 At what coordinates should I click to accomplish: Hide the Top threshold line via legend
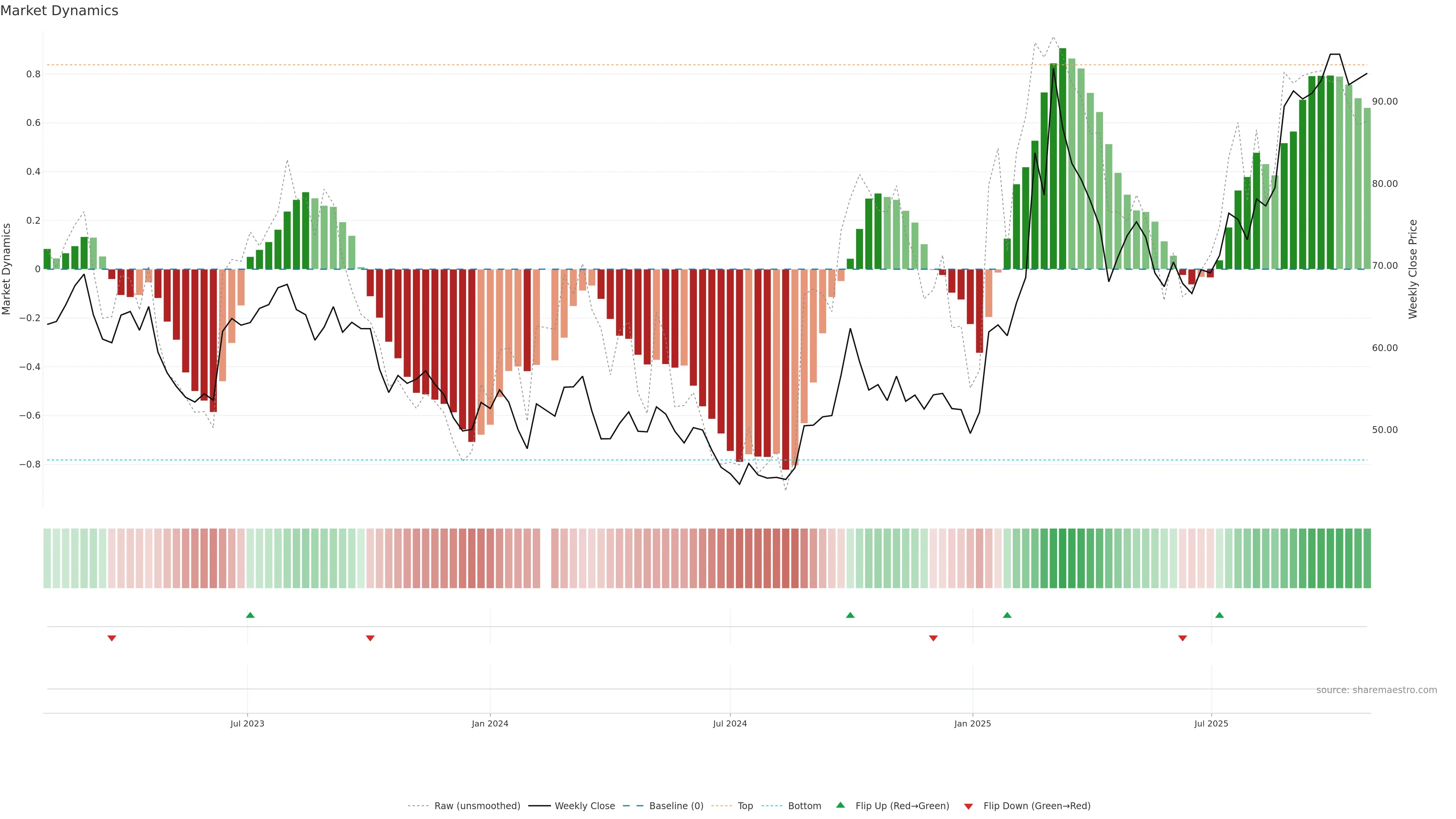pos(745,806)
